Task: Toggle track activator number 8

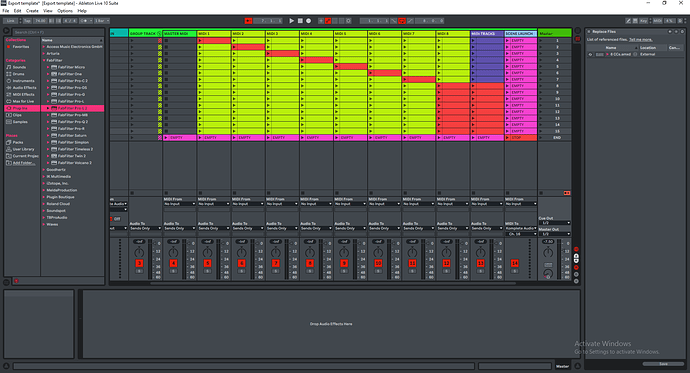Action: (310, 263)
